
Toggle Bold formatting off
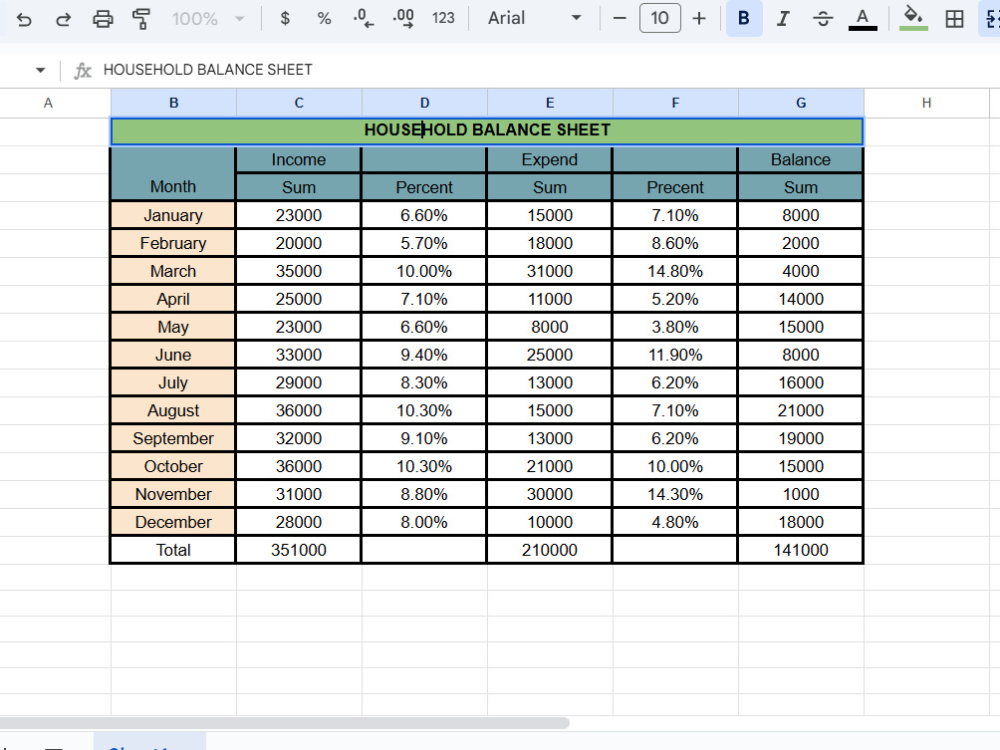(x=744, y=18)
